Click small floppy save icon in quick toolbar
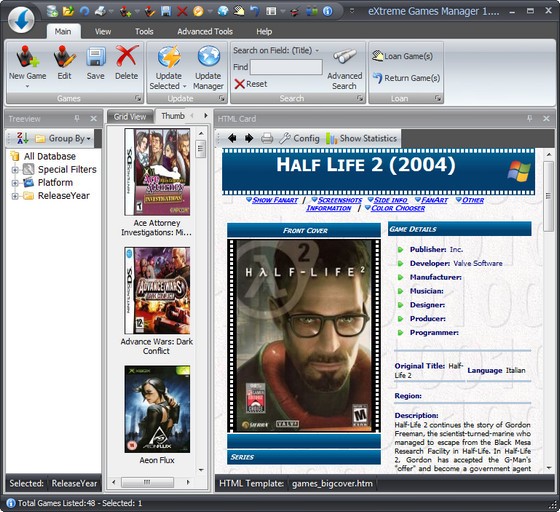 coord(166,11)
